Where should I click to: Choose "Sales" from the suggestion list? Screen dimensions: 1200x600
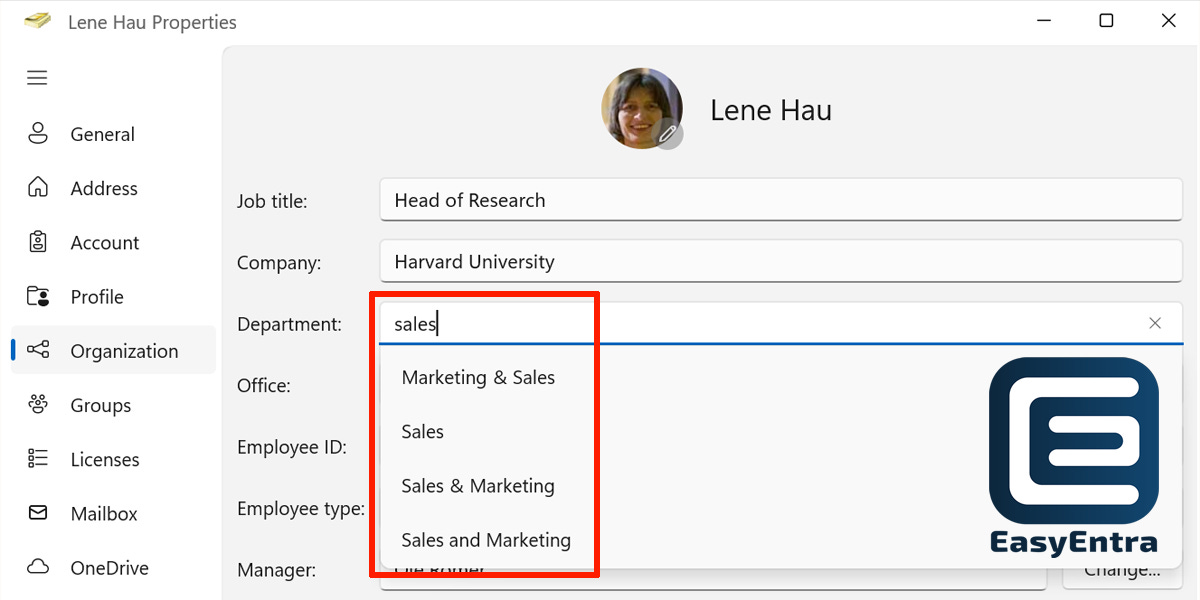click(x=423, y=431)
